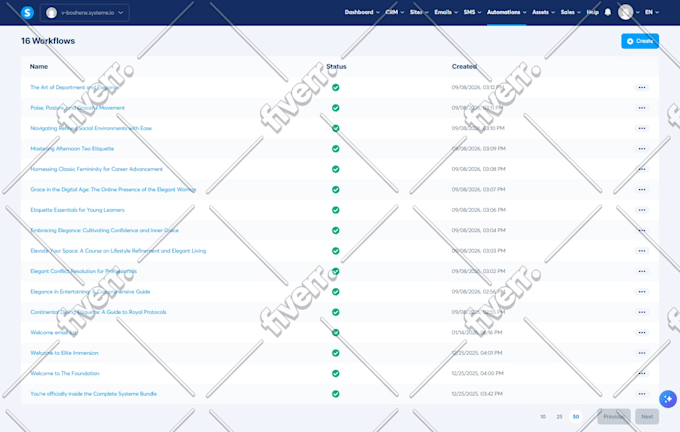Open Welcome to The Foundation workflow
Viewport: 680px width, 432px height.
pyautogui.click(x=65, y=373)
